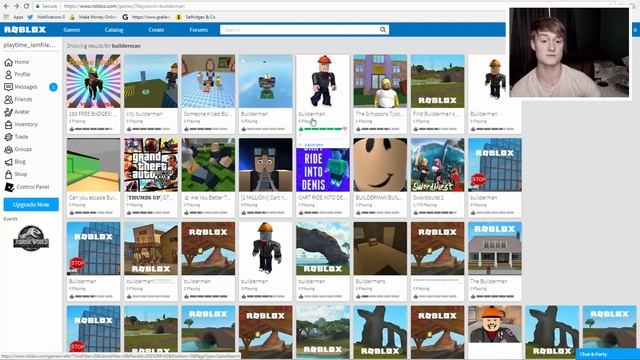Image resolution: width=640 pixels, height=360 pixels.
Task: Open the Shop bag icon
Action: click(x=9, y=174)
